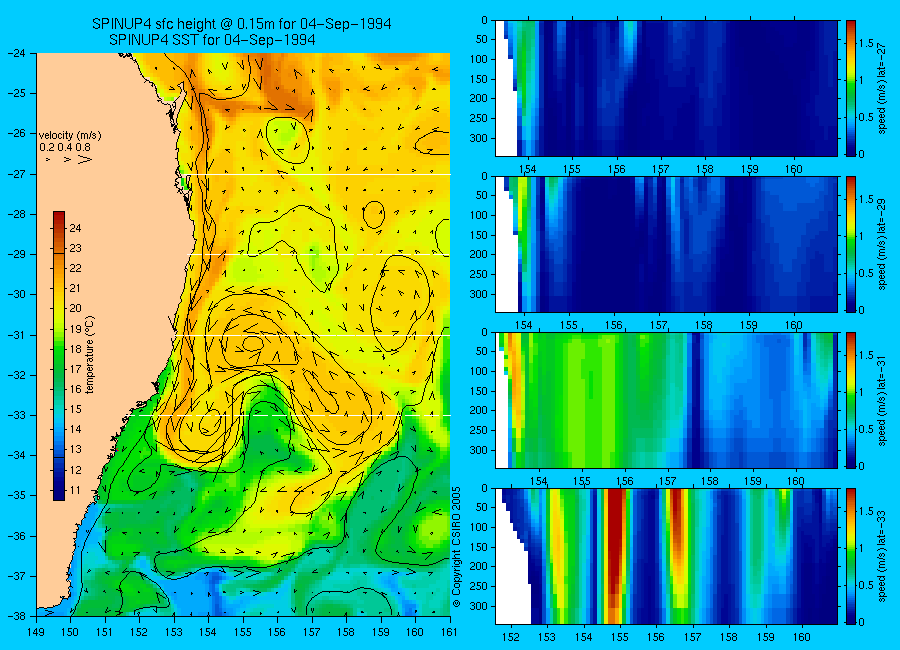The image size is (900, 650).
Task: Click the '1' tick on the lat=-31 speed bar
Action: (862, 392)
